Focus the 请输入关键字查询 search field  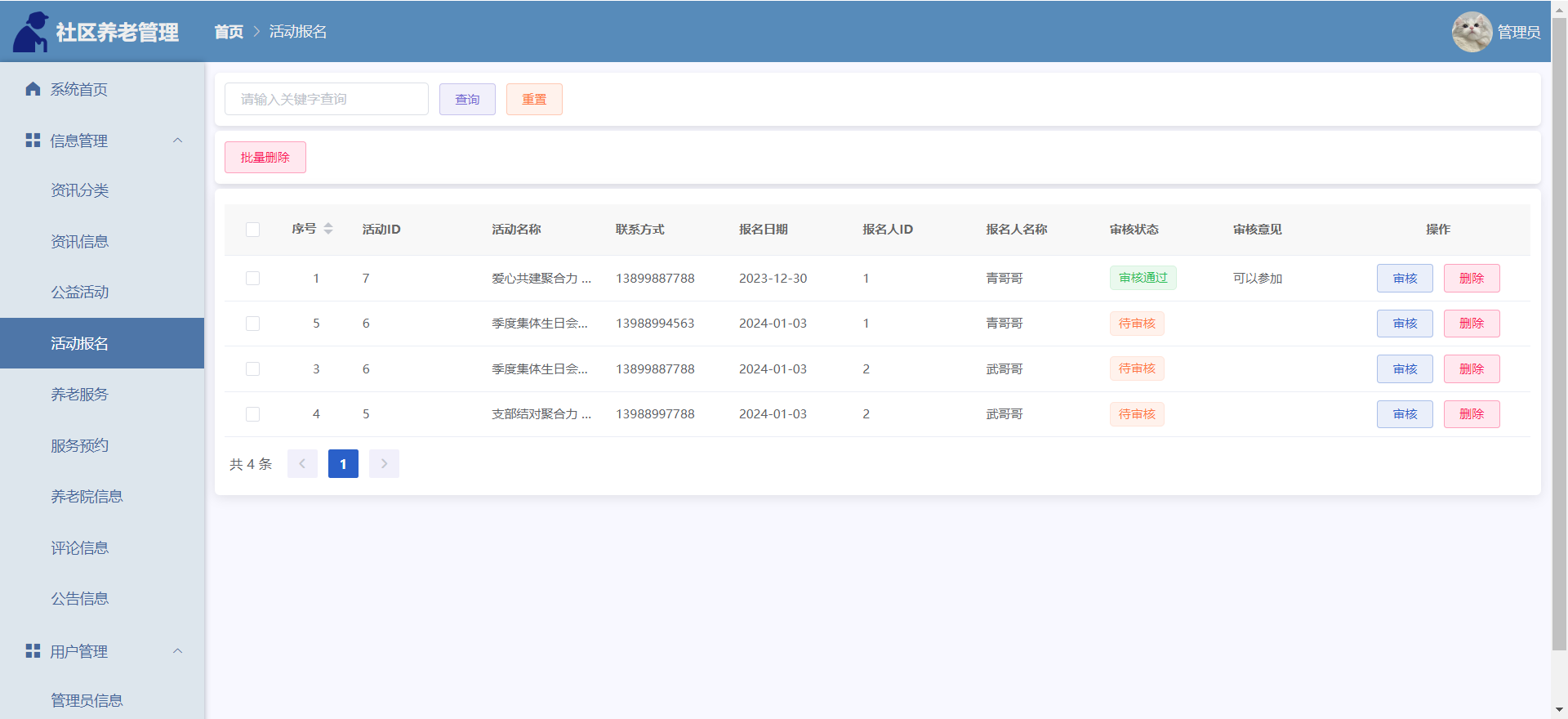click(327, 99)
